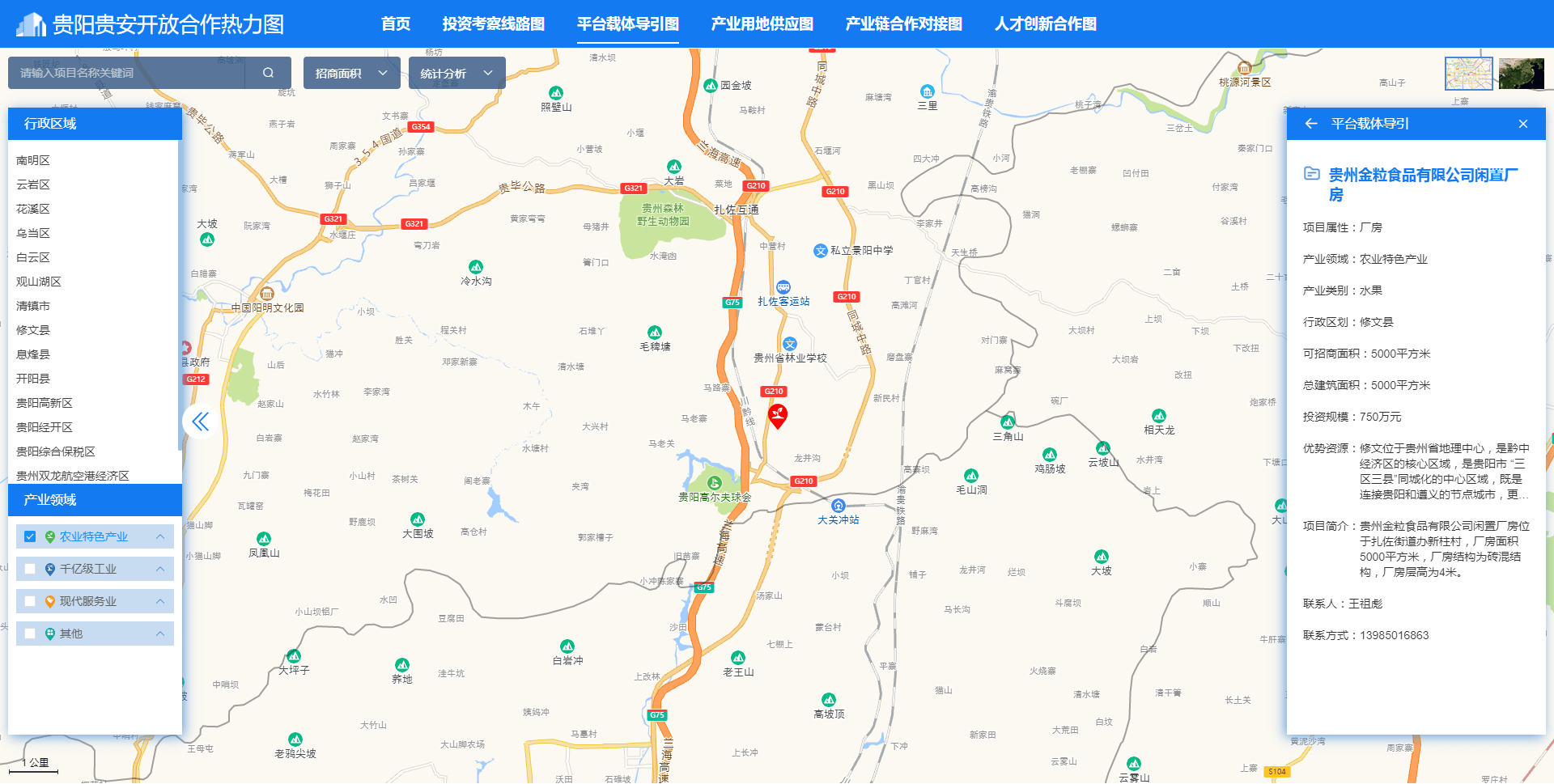The image size is (1554, 784).
Task: Open the 统计分析 dropdown
Action: [456, 74]
